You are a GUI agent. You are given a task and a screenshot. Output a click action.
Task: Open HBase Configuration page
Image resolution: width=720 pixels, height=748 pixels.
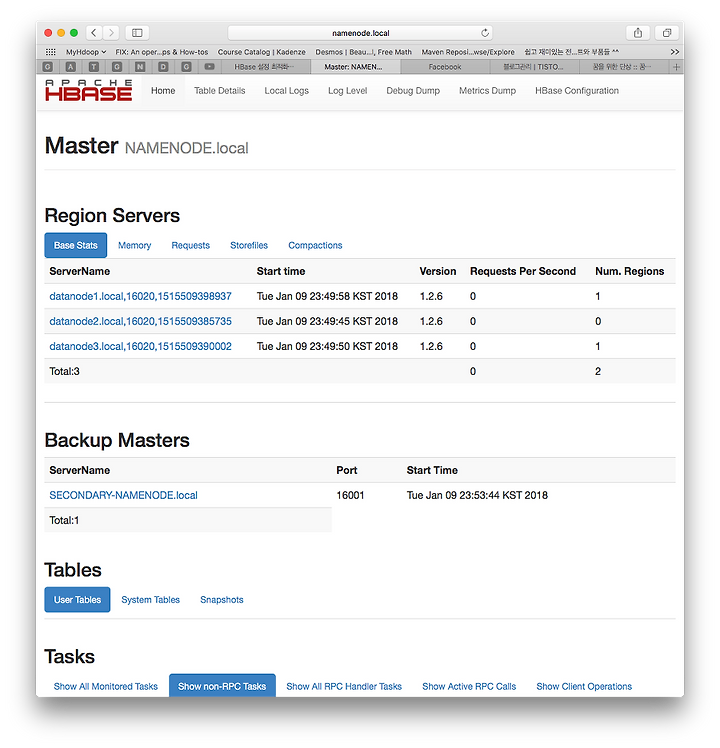pyautogui.click(x=577, y=91)
